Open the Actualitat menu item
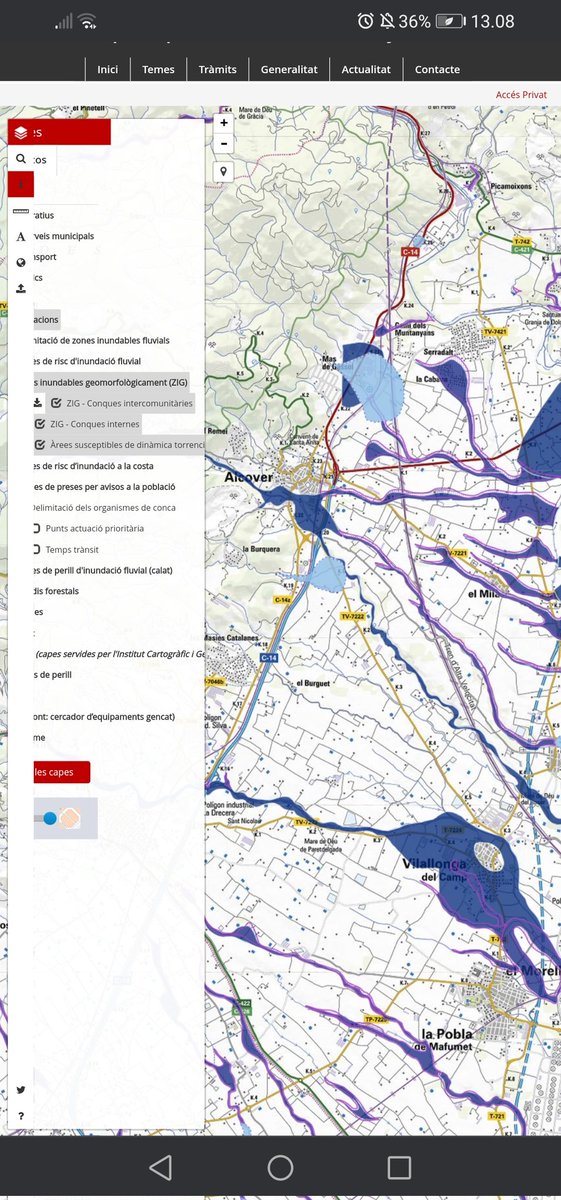Viewport: 561px width, 1200px height. pyautogui.click(x=366, y=69)
